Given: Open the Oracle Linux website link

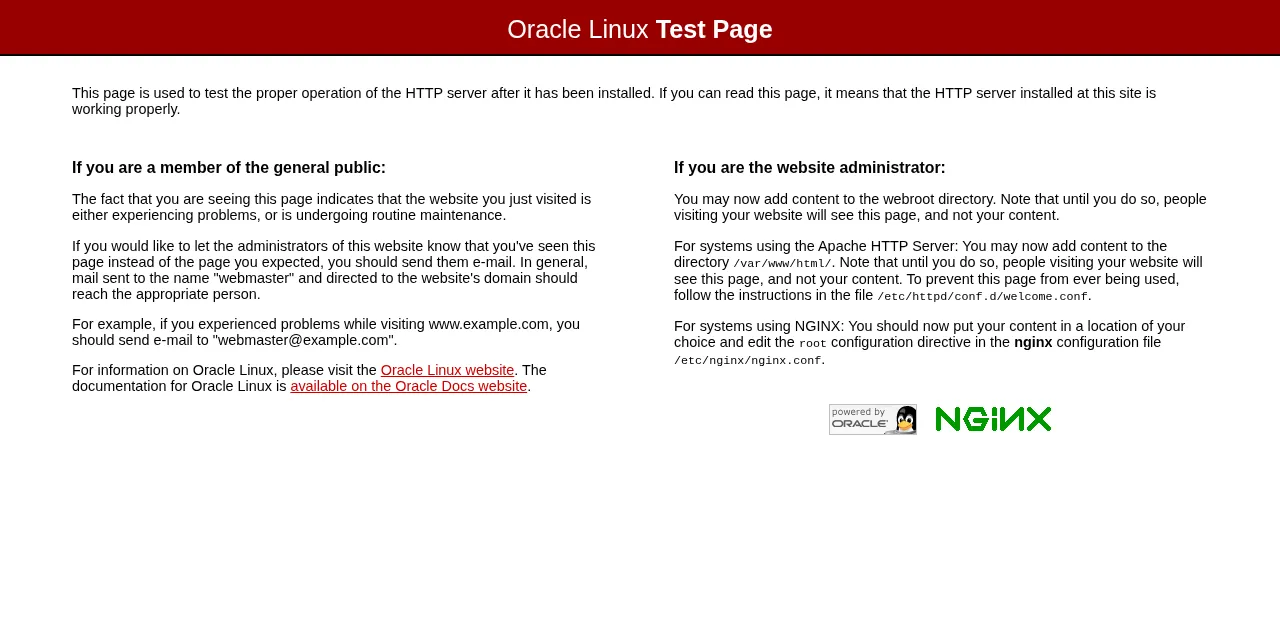Looking at the screenshot, I should coord(447,370).
